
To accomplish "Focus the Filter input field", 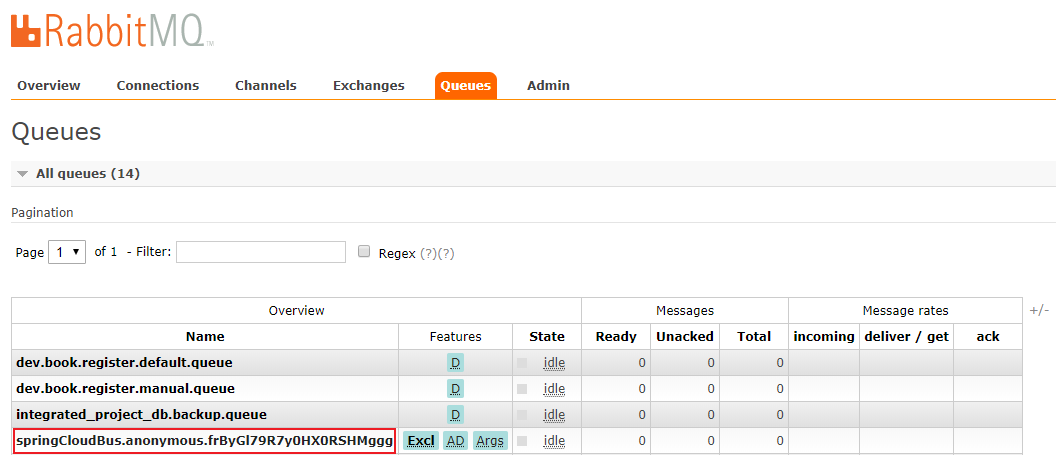I will (261, 252).
